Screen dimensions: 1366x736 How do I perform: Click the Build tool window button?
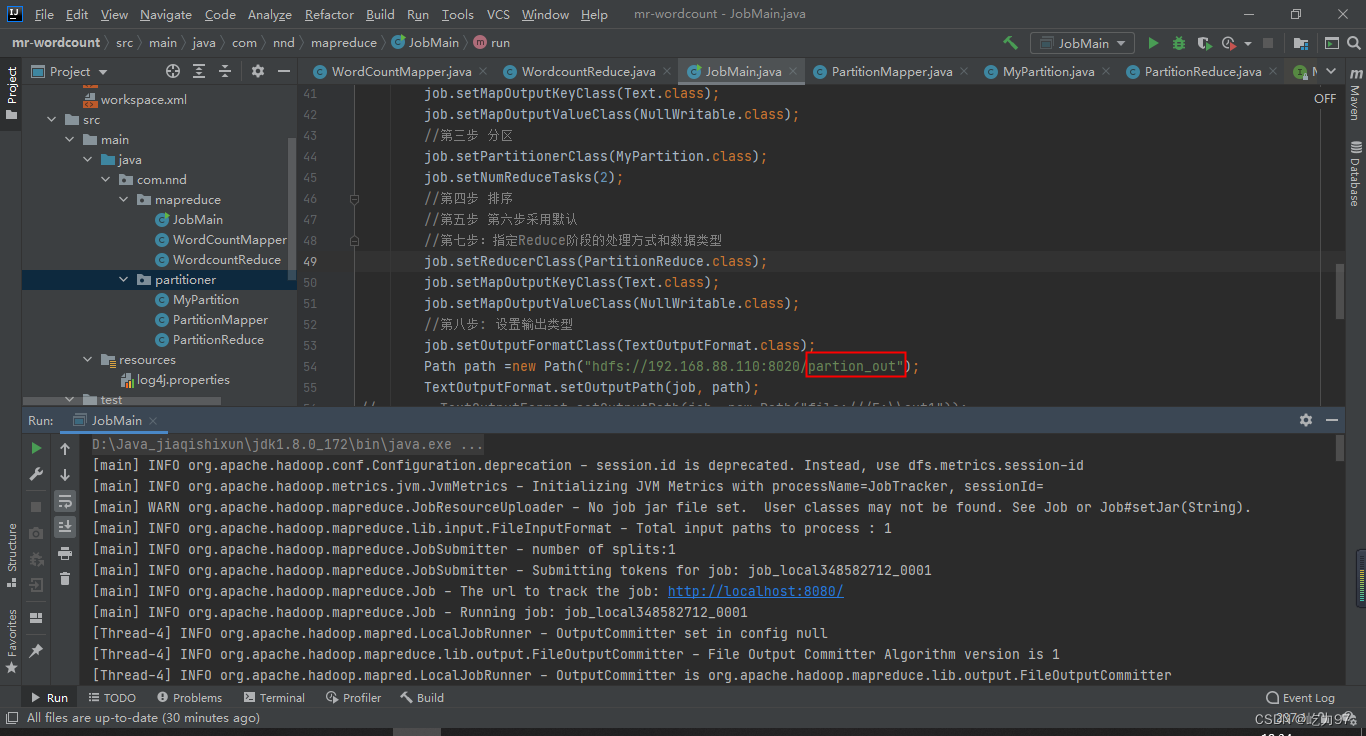point(422,697)
